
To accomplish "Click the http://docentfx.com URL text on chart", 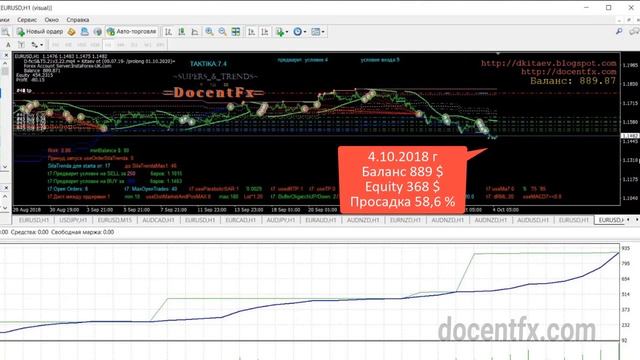I will click(569, 72).
